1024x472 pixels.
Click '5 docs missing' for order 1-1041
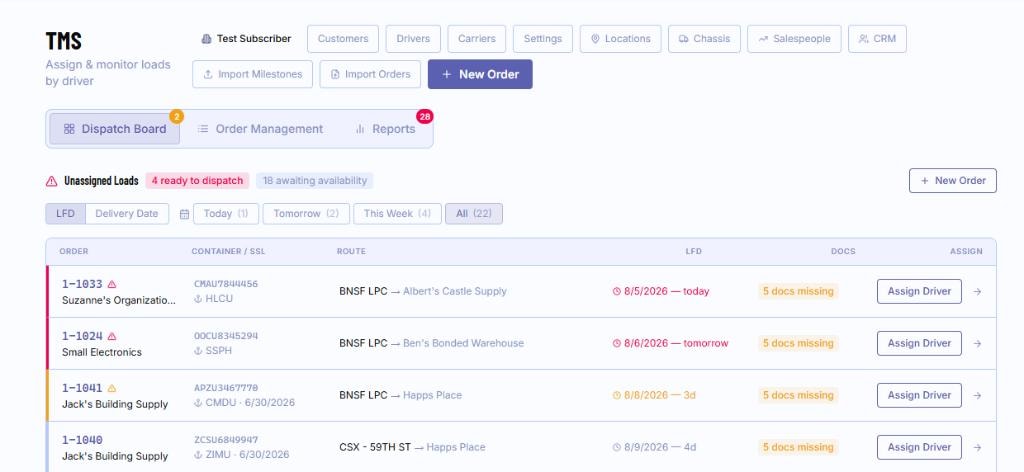point(798,396)
